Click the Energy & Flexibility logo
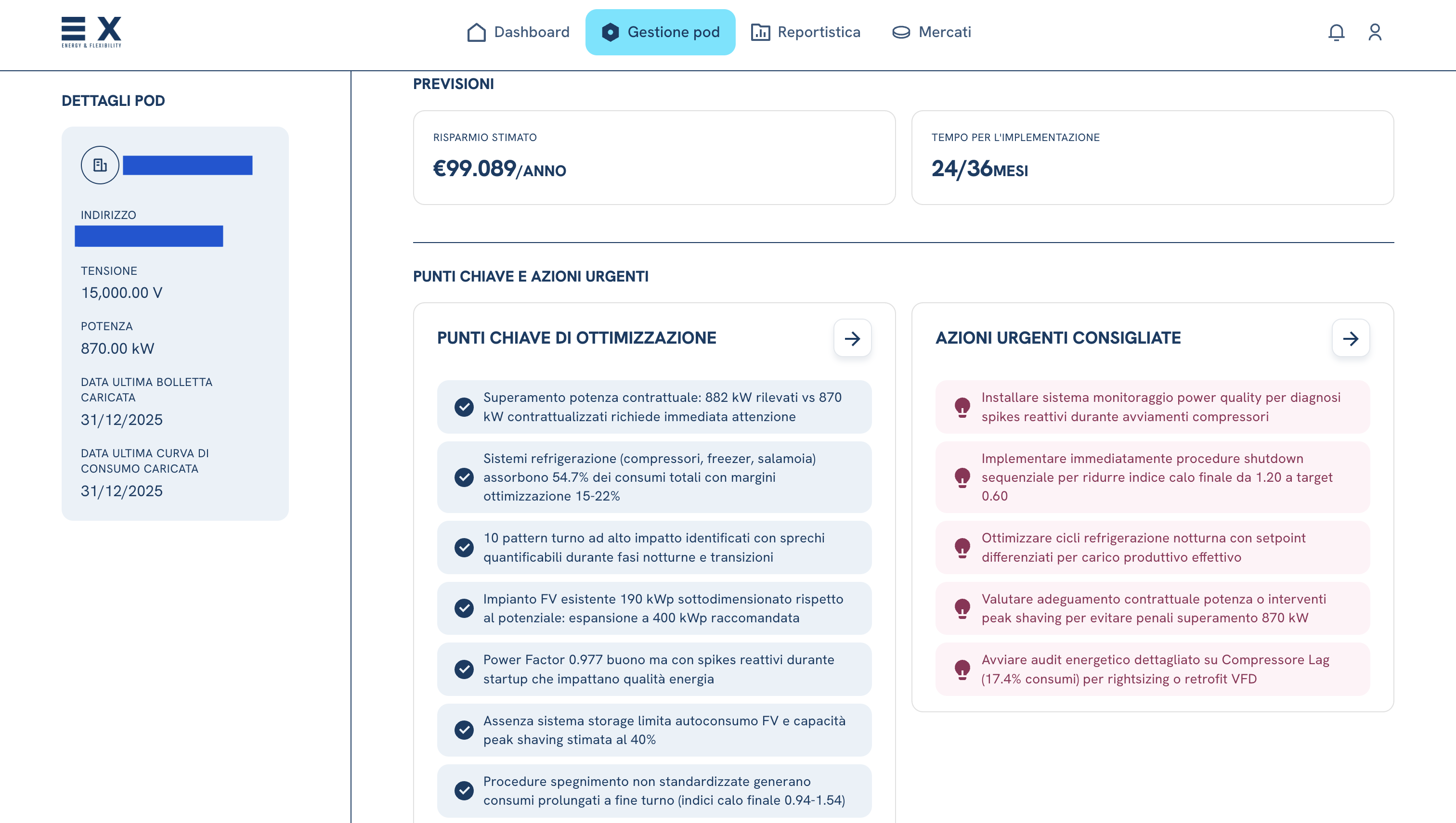 (91, 32)
